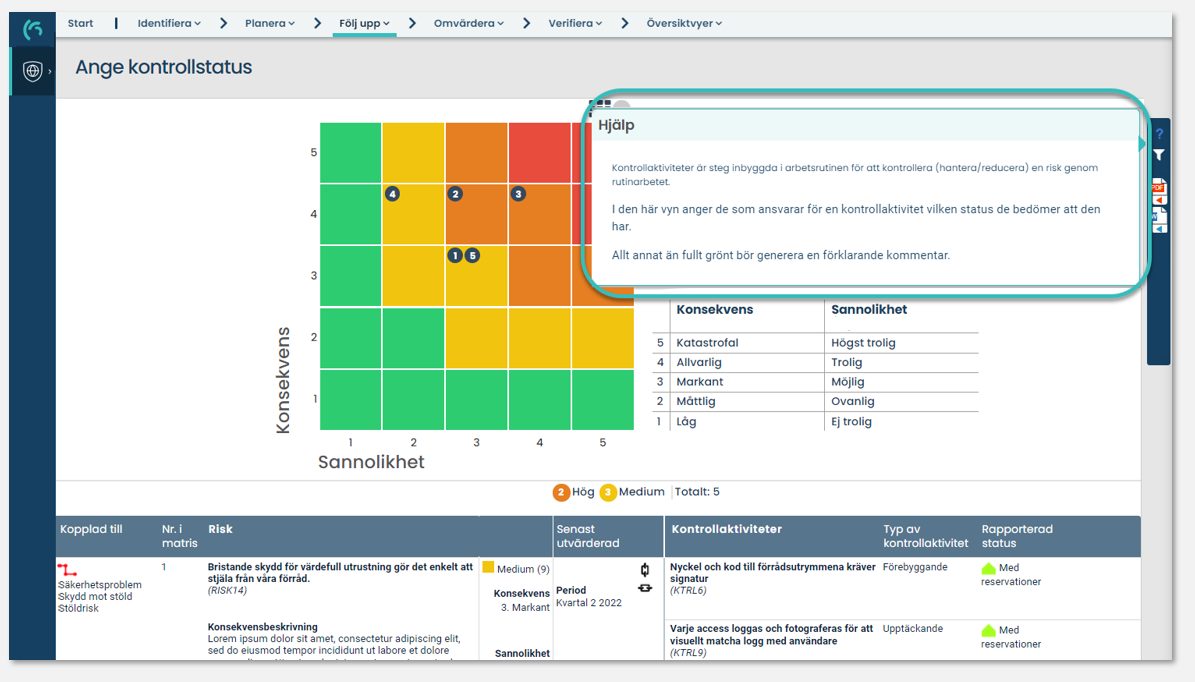
Task: Click the phone rotation icon beside Period
Action: tap(645, 569)
